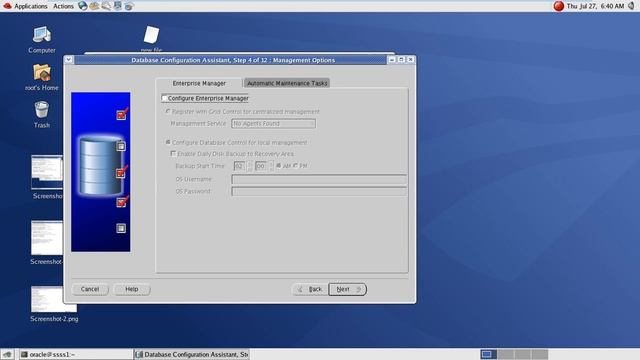Select the Trash desktop icon
The height and width of the screenshot is (360, 640).
42,115
